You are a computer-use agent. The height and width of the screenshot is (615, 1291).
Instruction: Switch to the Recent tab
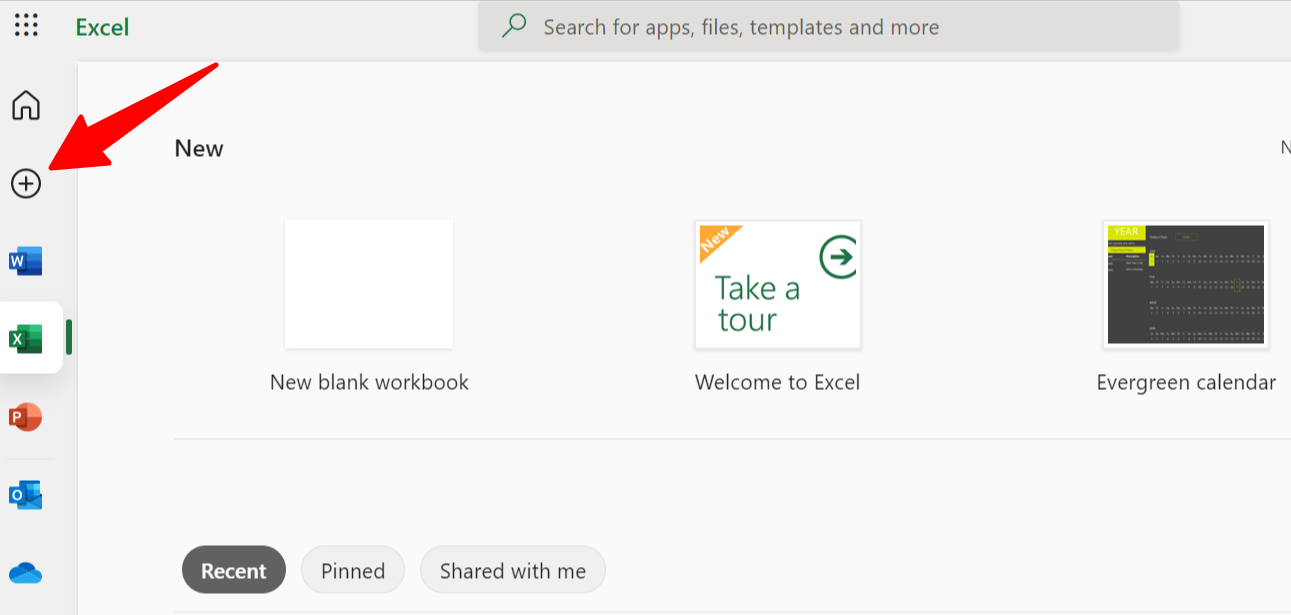pyautogui.click(x=234, y=570)
